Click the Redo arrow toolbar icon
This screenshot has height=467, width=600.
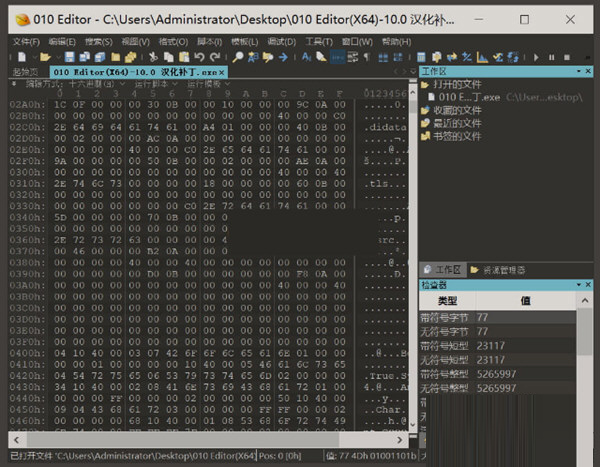pyautogui.click(x=215, y=57)
